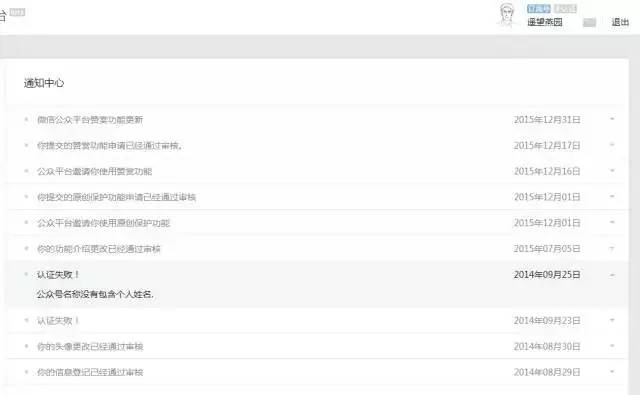This screenshot has height=395, width=640.
Task: Click the account avatar sketch portrait
Action: pyautogui.click(x=507, y=15)
